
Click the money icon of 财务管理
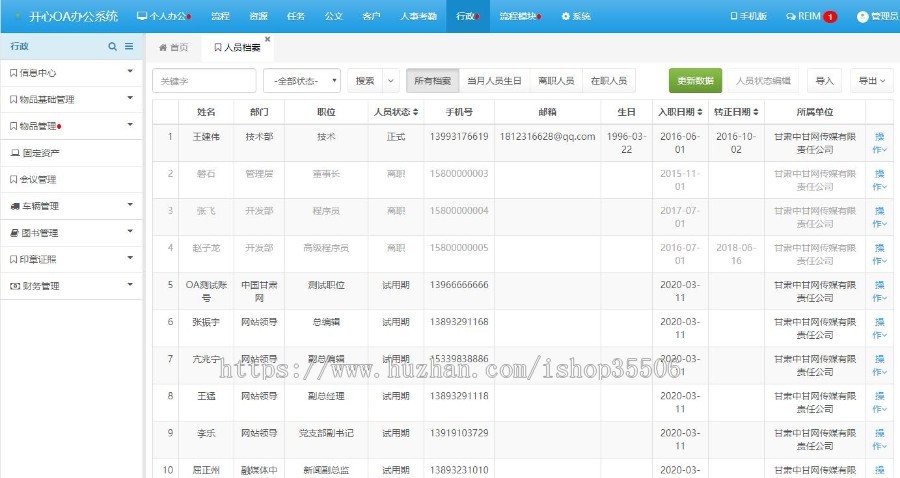pyautogui.click(x=15, y=286)
